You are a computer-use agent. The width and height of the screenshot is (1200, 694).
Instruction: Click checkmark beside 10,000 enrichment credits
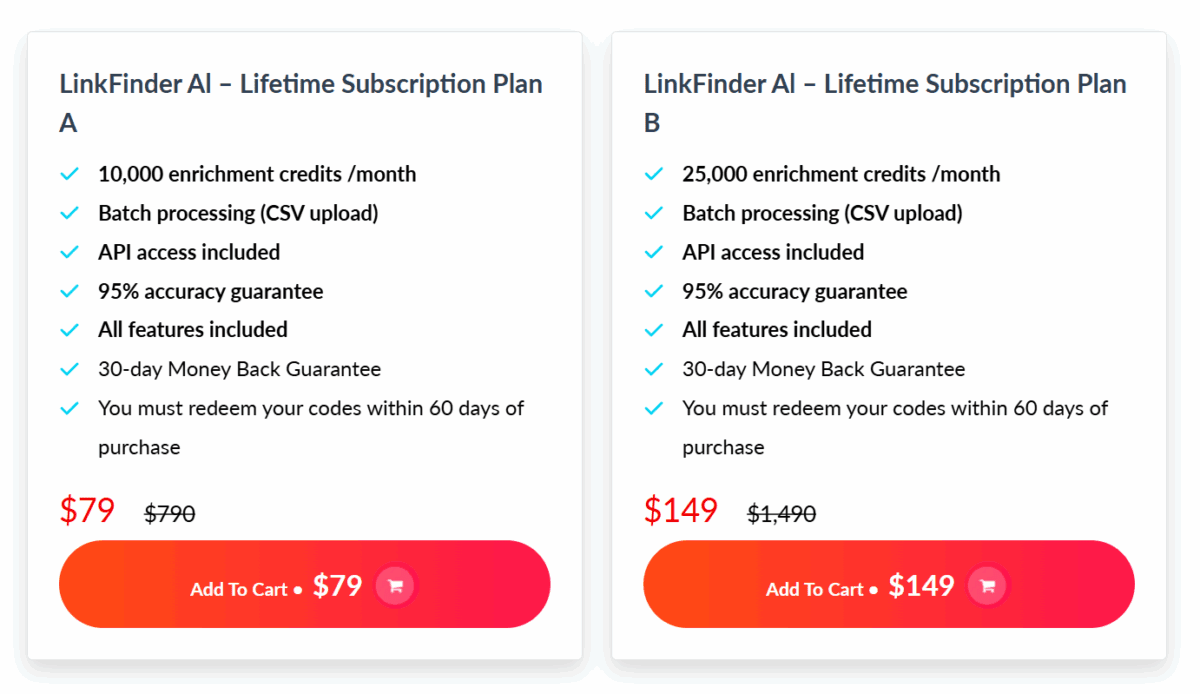point(69,174)
